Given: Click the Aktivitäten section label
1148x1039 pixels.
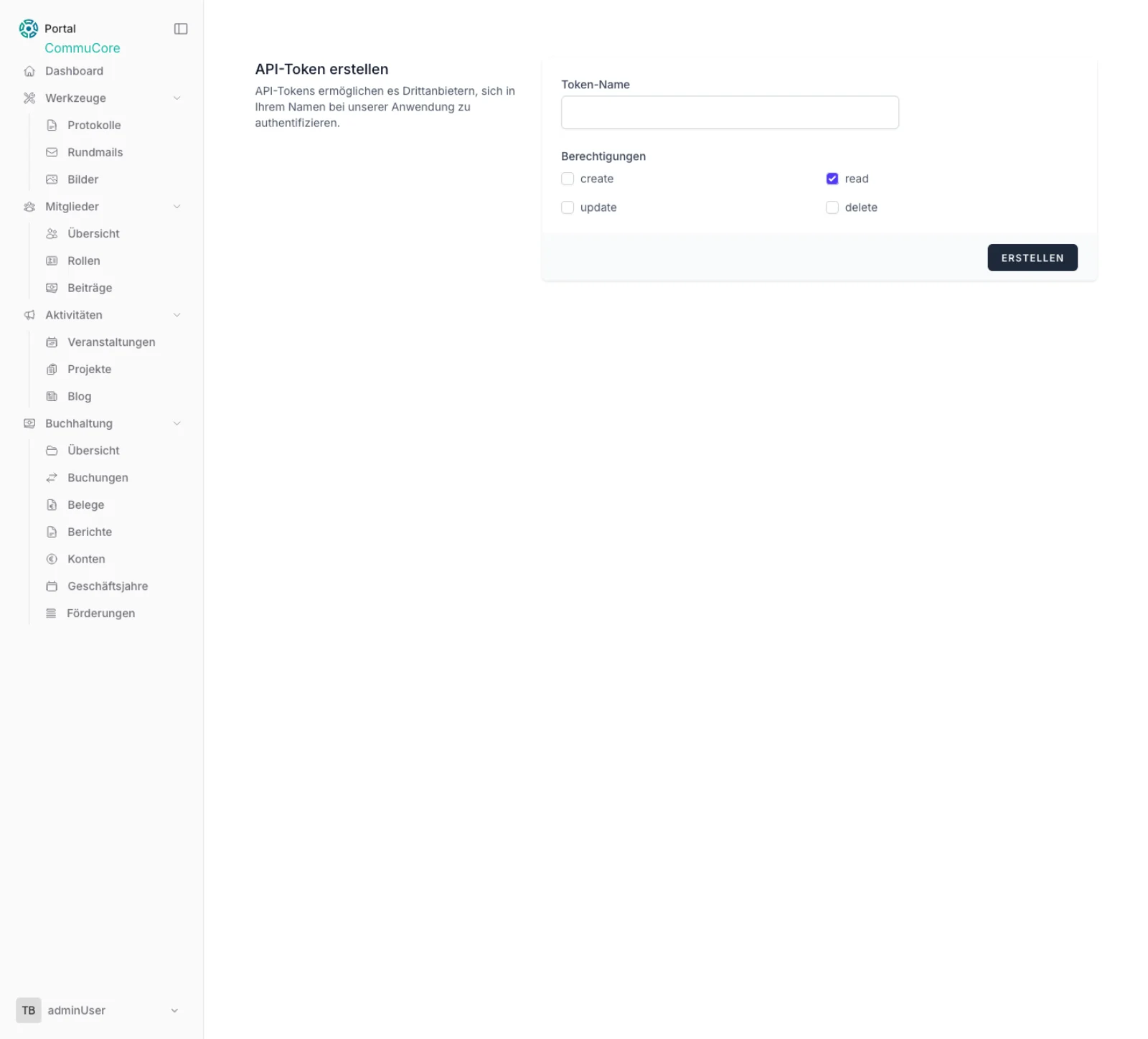Looking at the screenshot, I should click(74, 315).
